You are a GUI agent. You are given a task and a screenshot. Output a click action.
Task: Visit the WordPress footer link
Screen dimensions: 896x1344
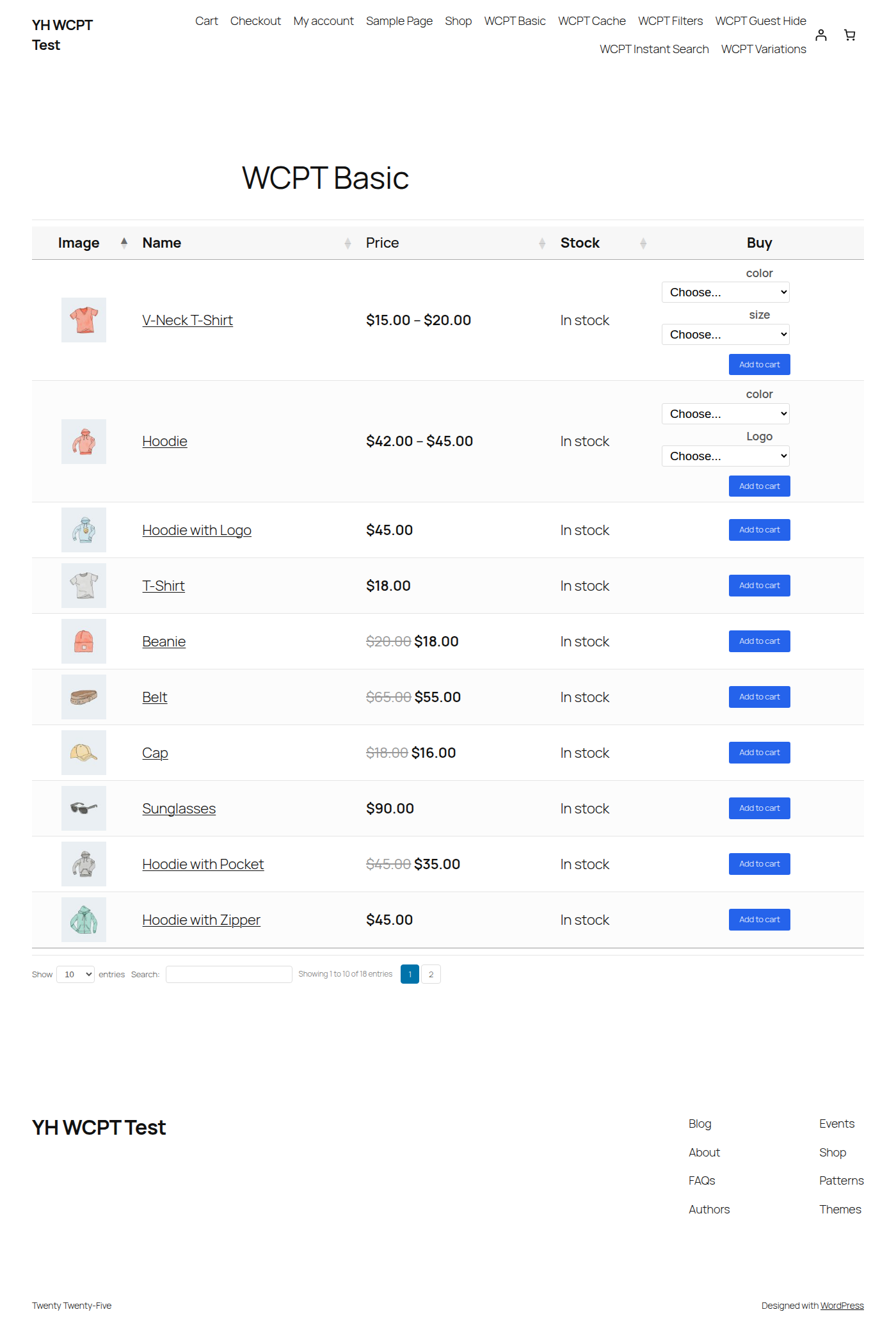click(x=842, y=1306)
